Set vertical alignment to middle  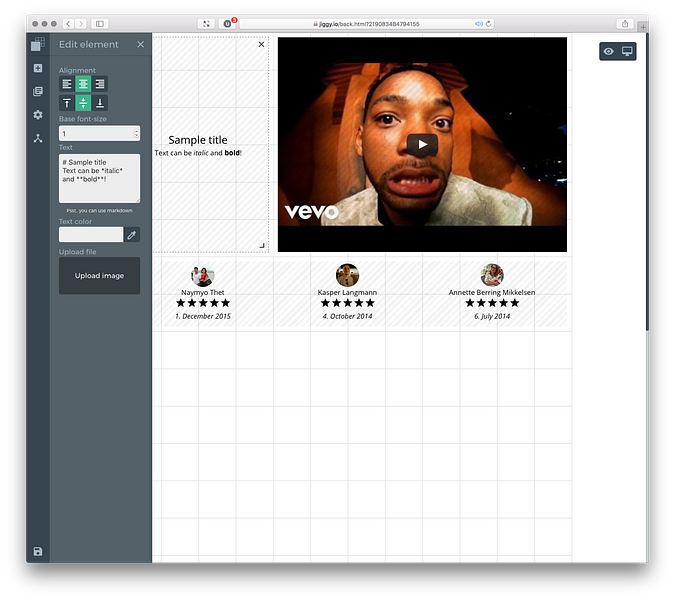83,103
